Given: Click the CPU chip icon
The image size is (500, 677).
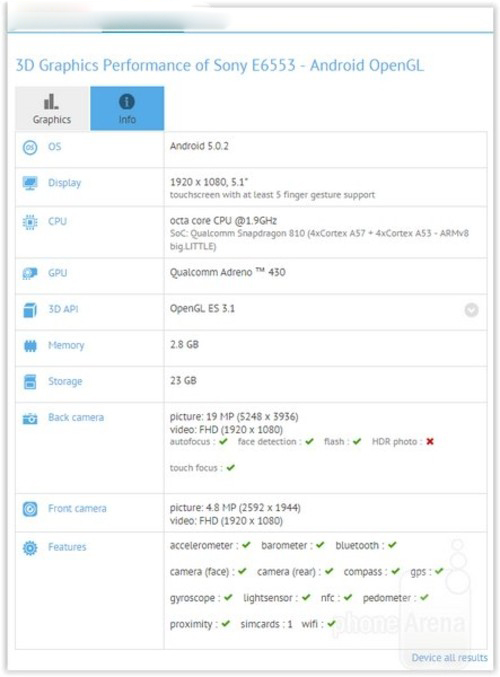Looking at the screenshot, I should tap(30, 222).
